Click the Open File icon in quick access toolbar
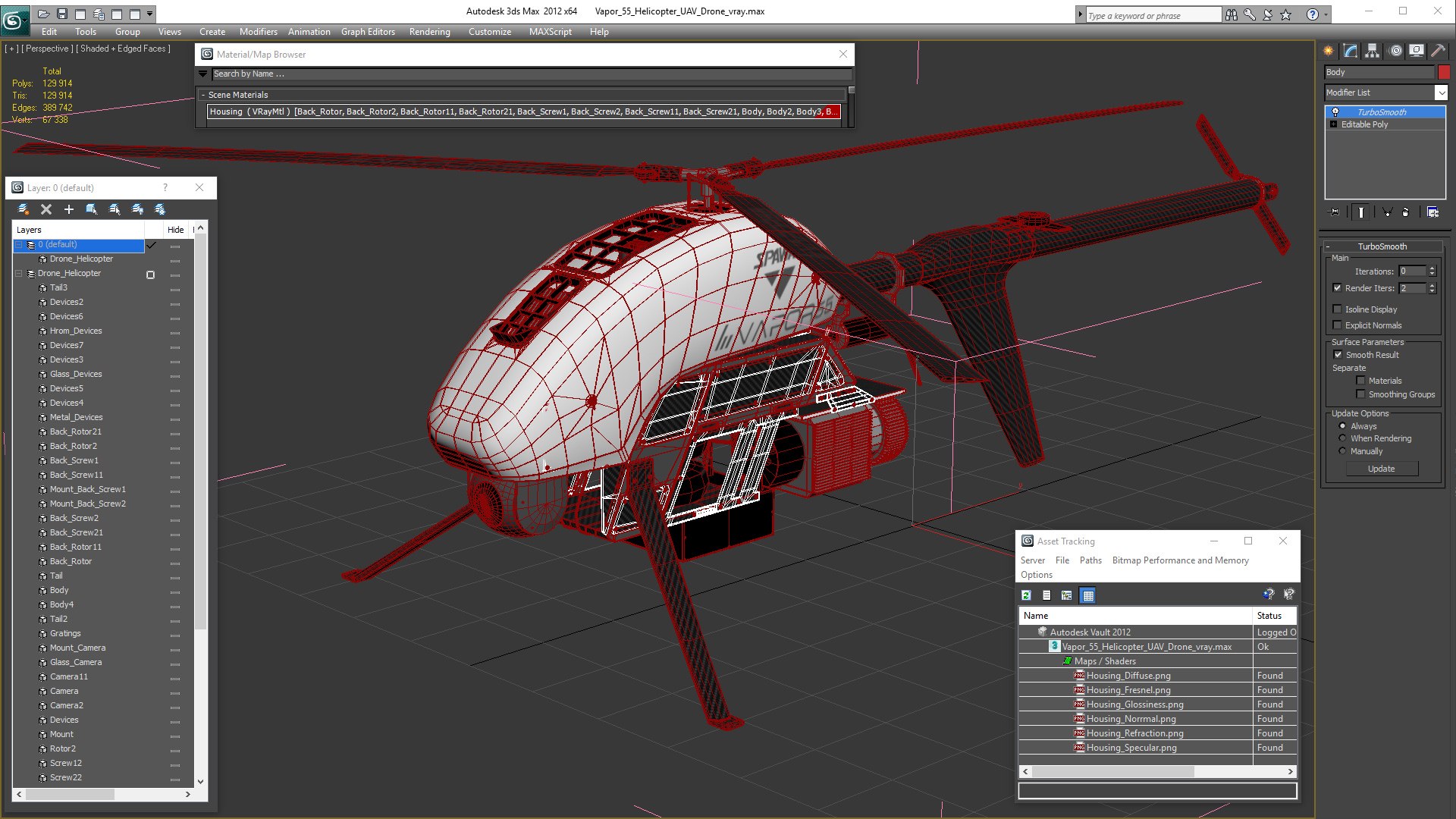The image size is (1456, 819). [x=44, y=14]
